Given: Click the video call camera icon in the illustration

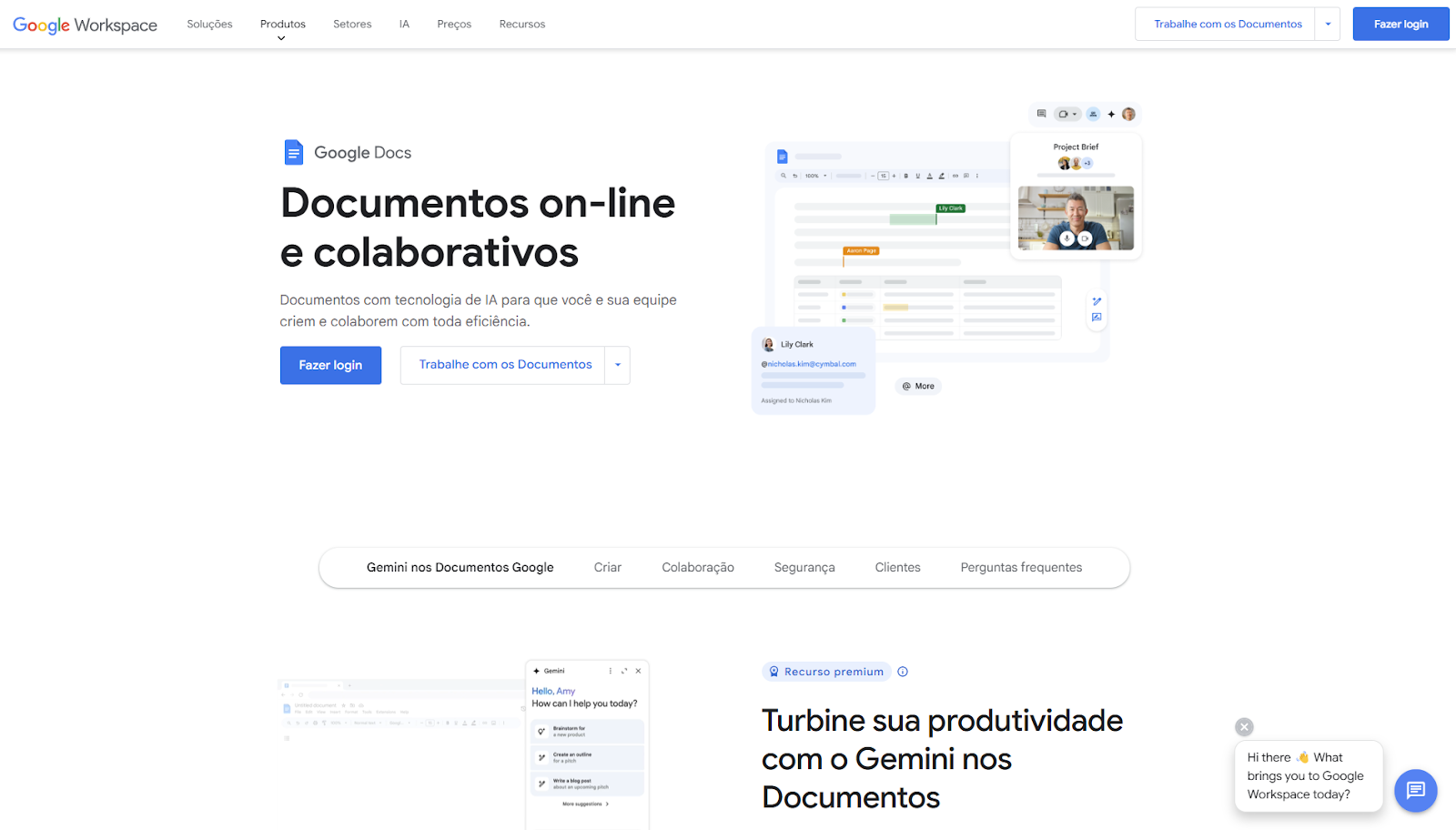Looking at the screenshot, I should [x=1067, y=114].
